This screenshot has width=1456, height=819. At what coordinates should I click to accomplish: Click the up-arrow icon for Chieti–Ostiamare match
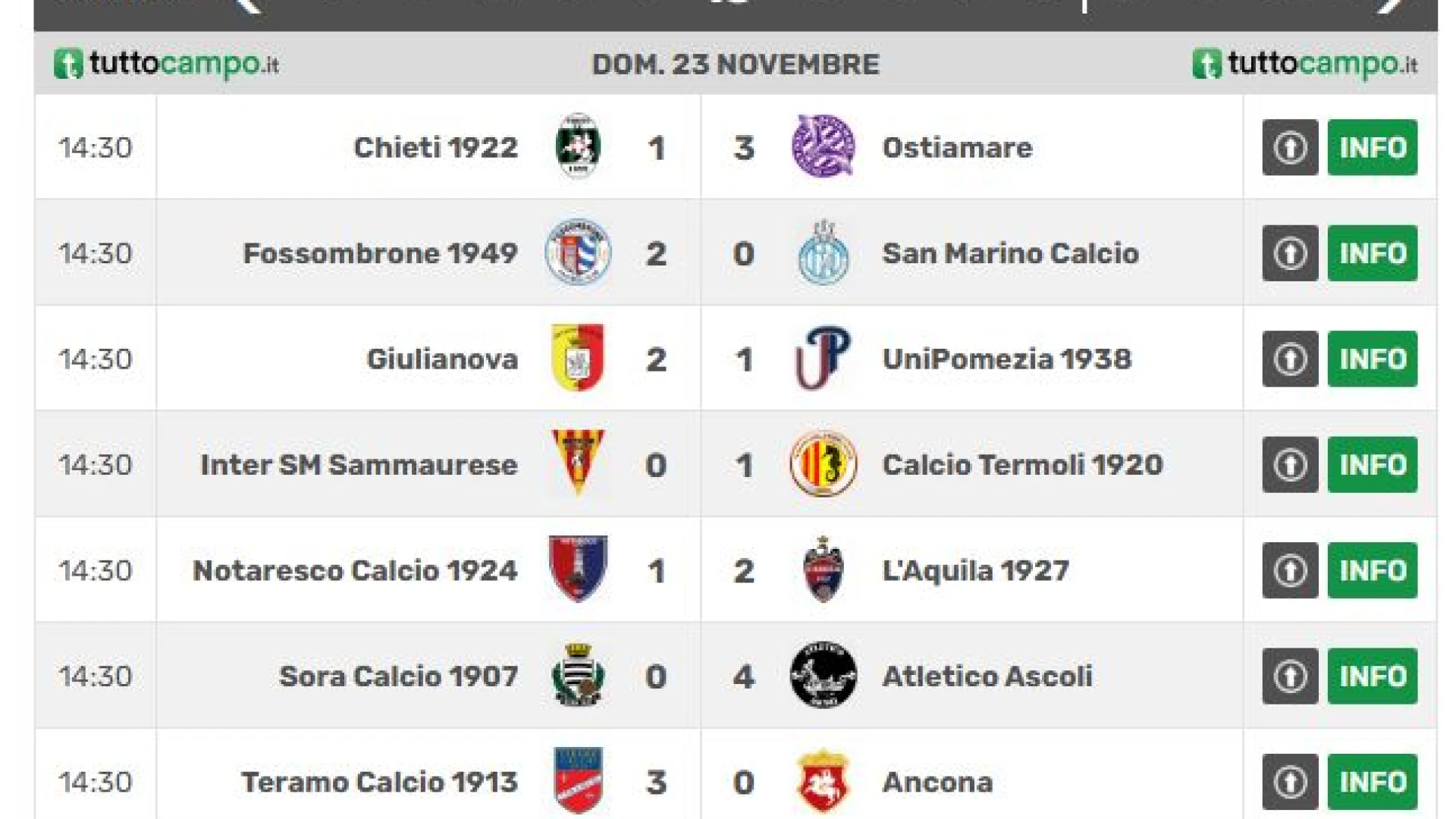[1290, 147]
